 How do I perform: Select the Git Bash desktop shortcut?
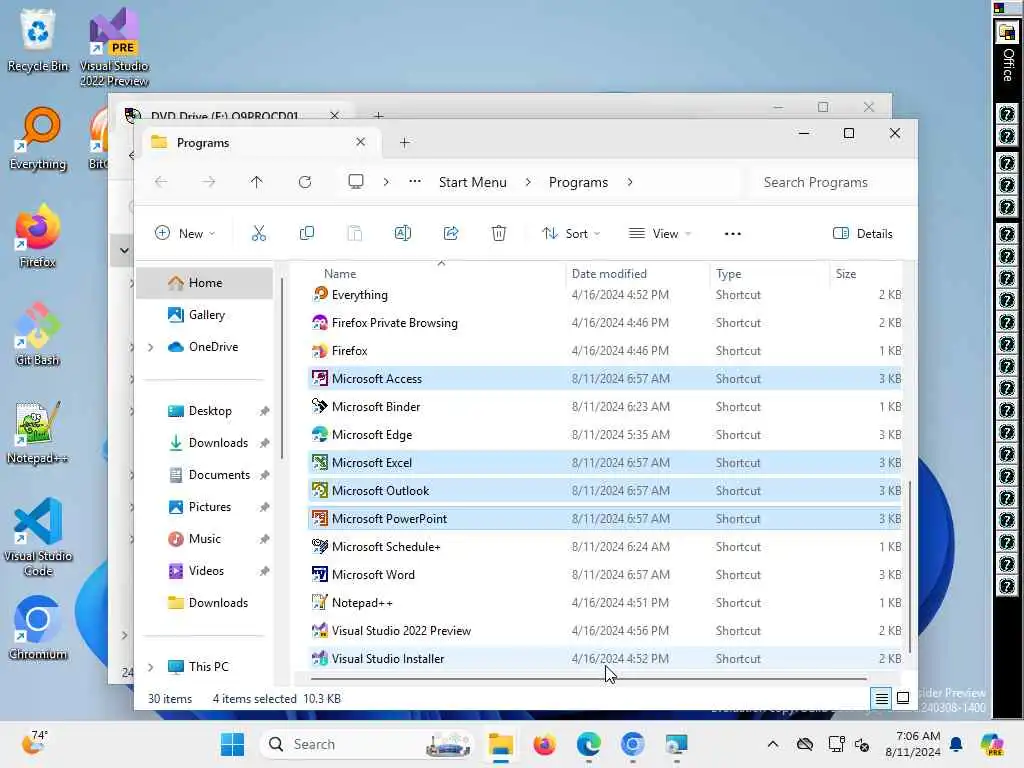tap(38, 334)
